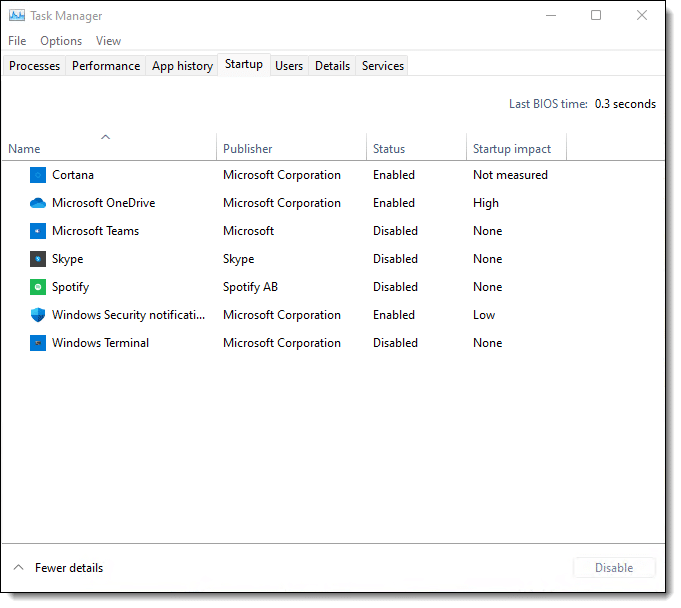Switch to the Details tab

333,66
